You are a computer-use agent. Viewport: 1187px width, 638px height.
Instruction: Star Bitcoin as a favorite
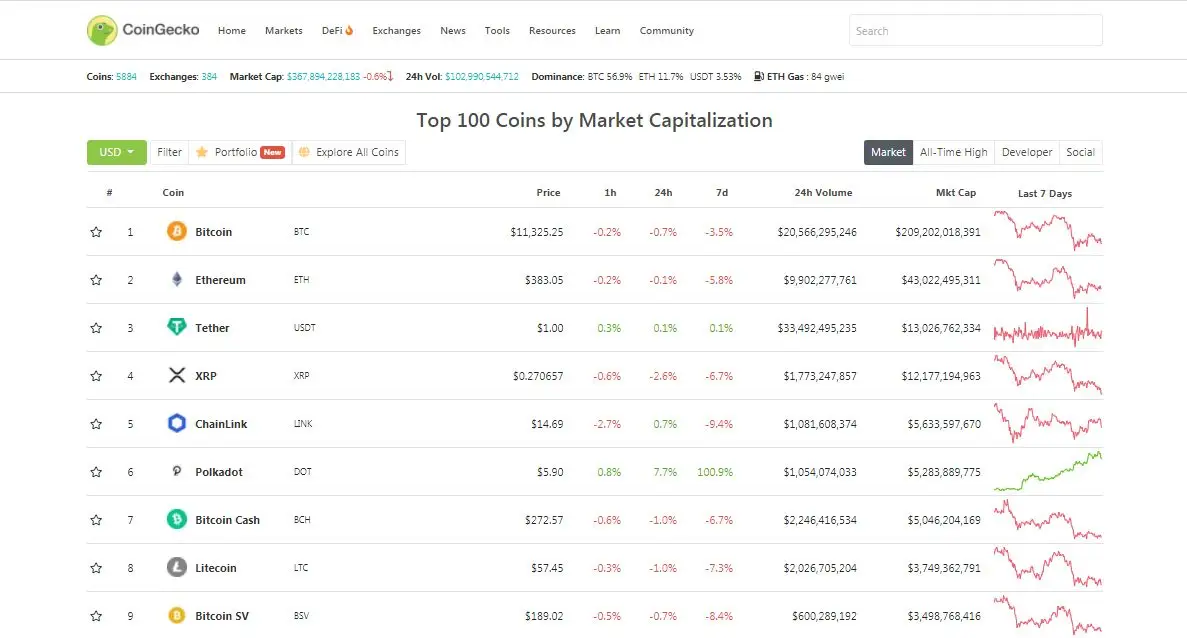[96, 232]
